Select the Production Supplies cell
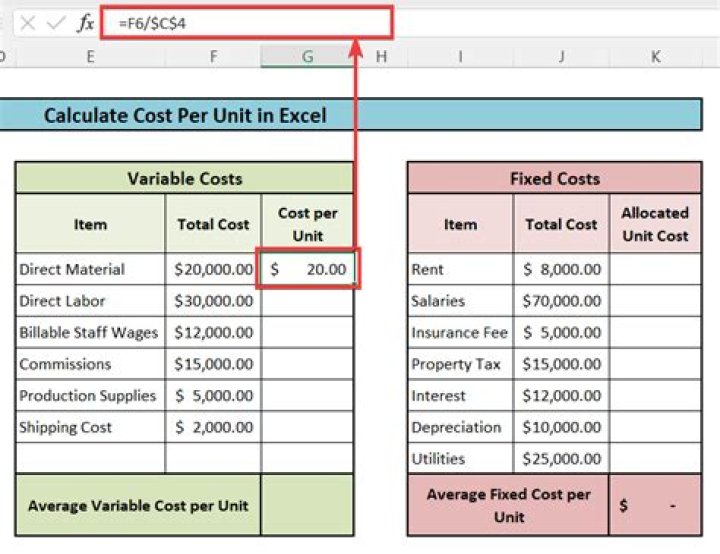720x554 pixels. coord(90,396)
